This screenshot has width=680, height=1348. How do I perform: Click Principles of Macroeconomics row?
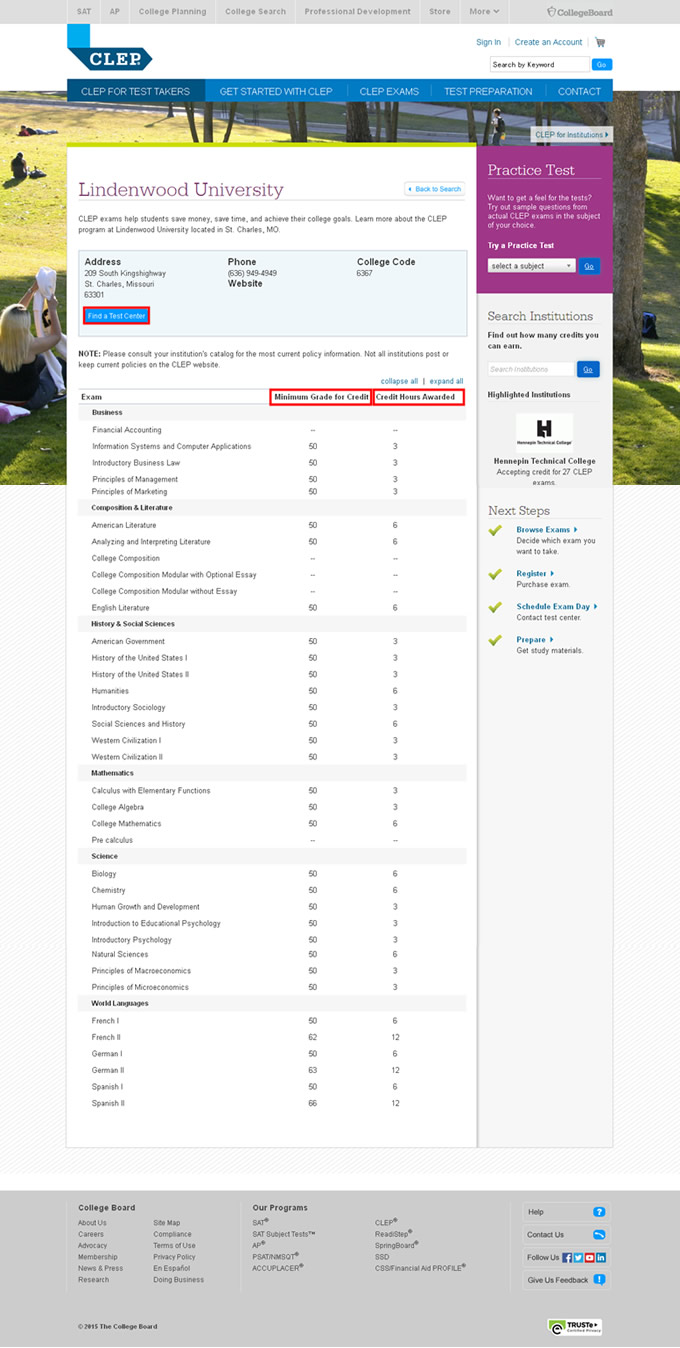[272, 971]
